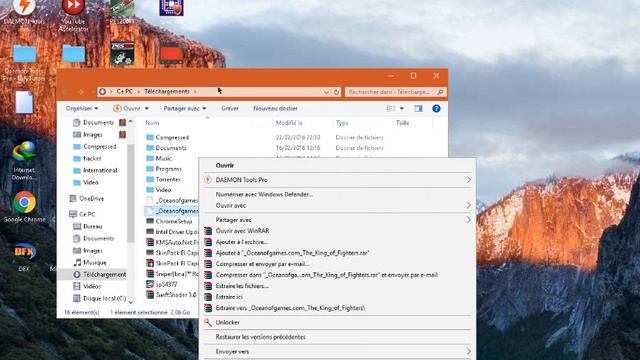Click the Nouveau dossier button
This screenshot has height=360, width=640.
(275, 109)
